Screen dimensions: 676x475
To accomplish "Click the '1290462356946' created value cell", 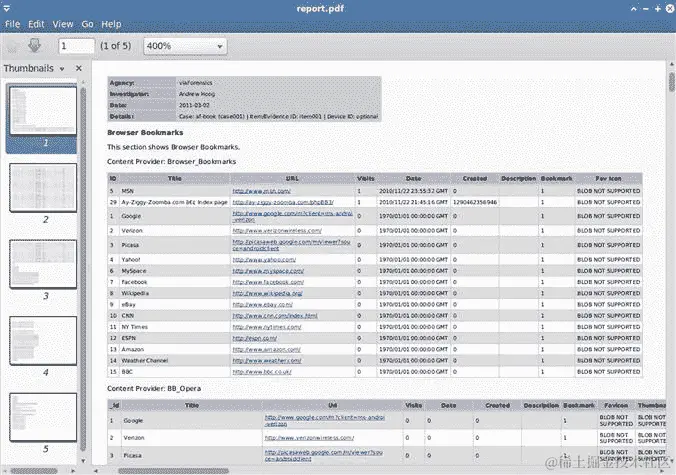I will 475,202.
